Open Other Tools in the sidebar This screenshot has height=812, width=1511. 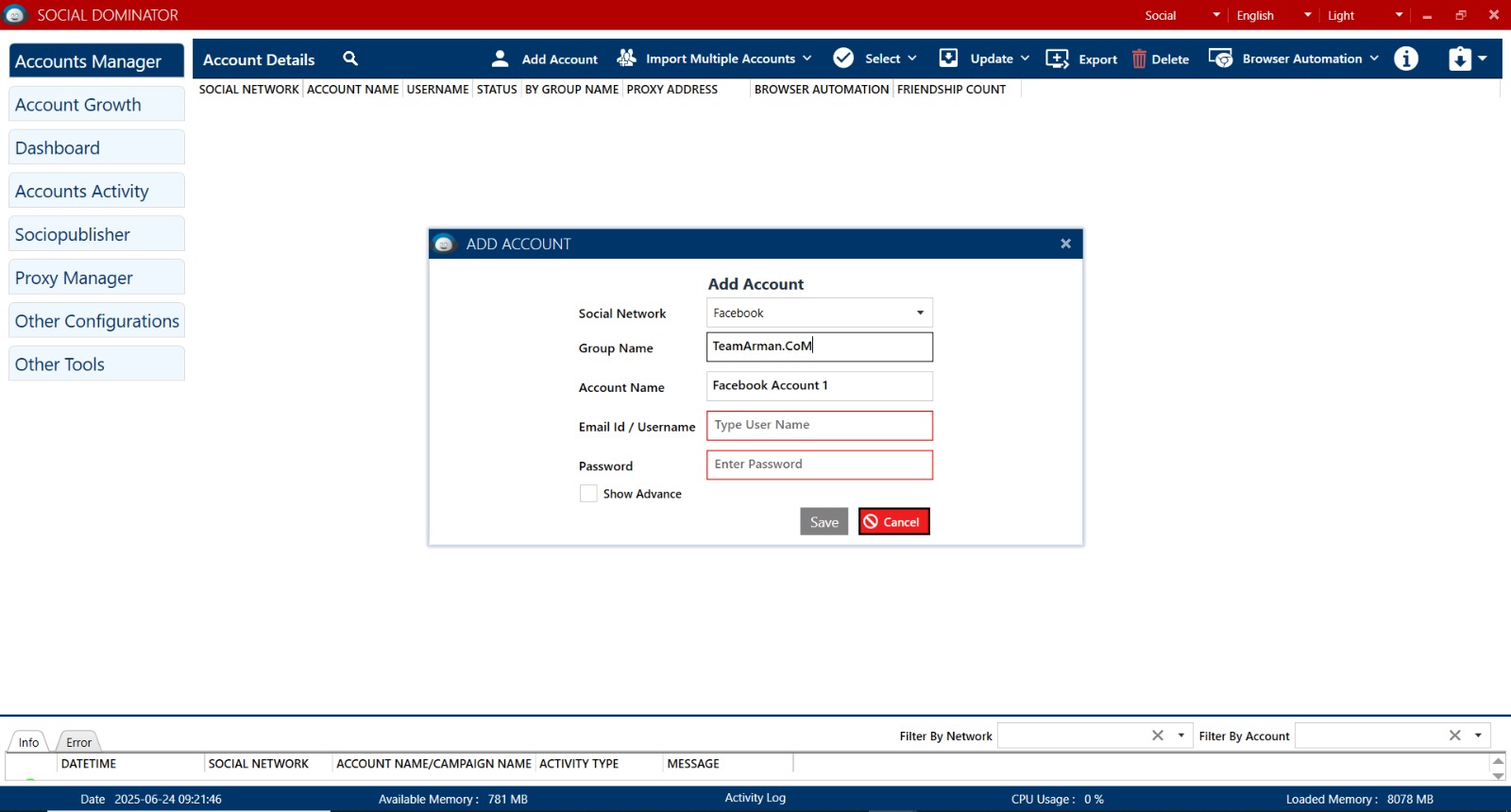(96, 364)
